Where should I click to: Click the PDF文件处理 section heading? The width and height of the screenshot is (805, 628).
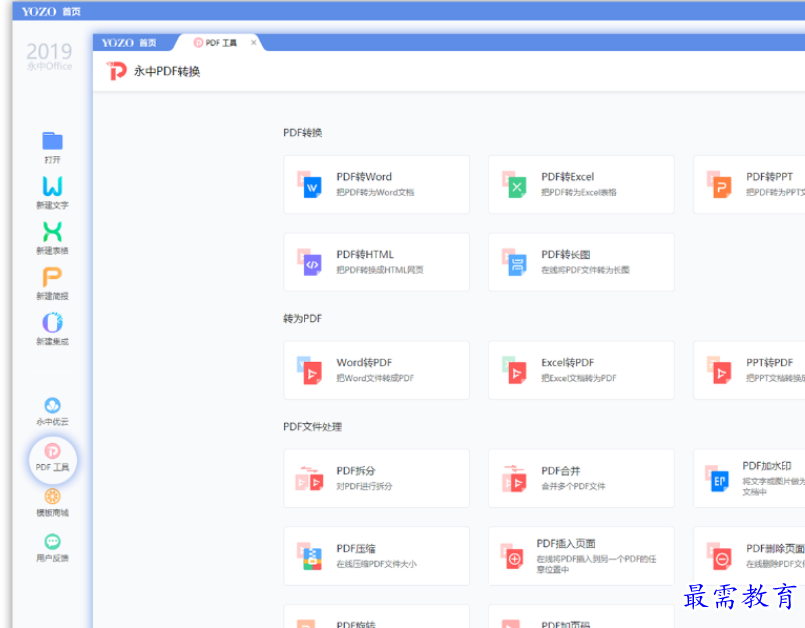click(313, 427)
